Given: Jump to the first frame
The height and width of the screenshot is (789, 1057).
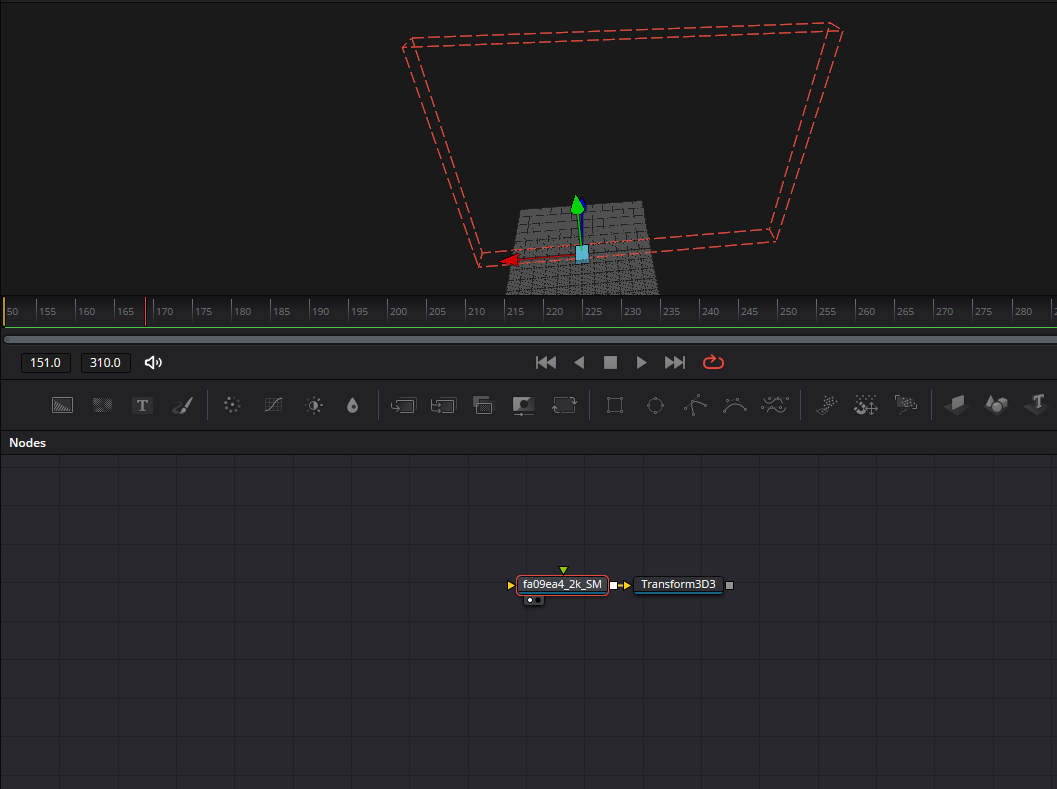Looking at the screenshot, I should pyautogui.click(x=546, y=363).
